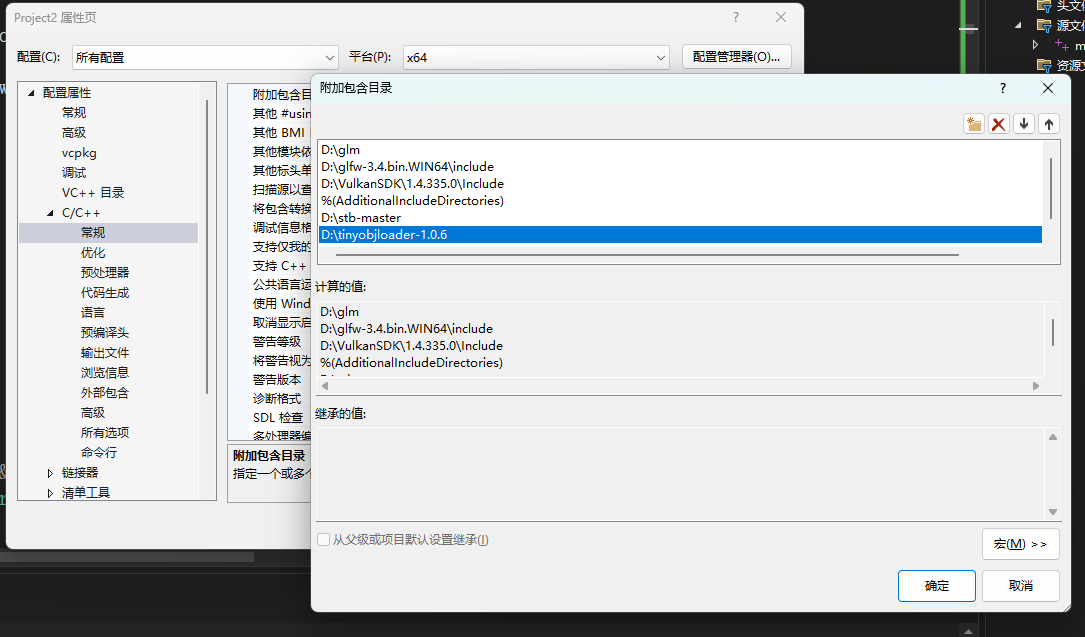1085x637 pixels.
Task: Move selected directory down with arrow
Action: tap(1024, 124)
